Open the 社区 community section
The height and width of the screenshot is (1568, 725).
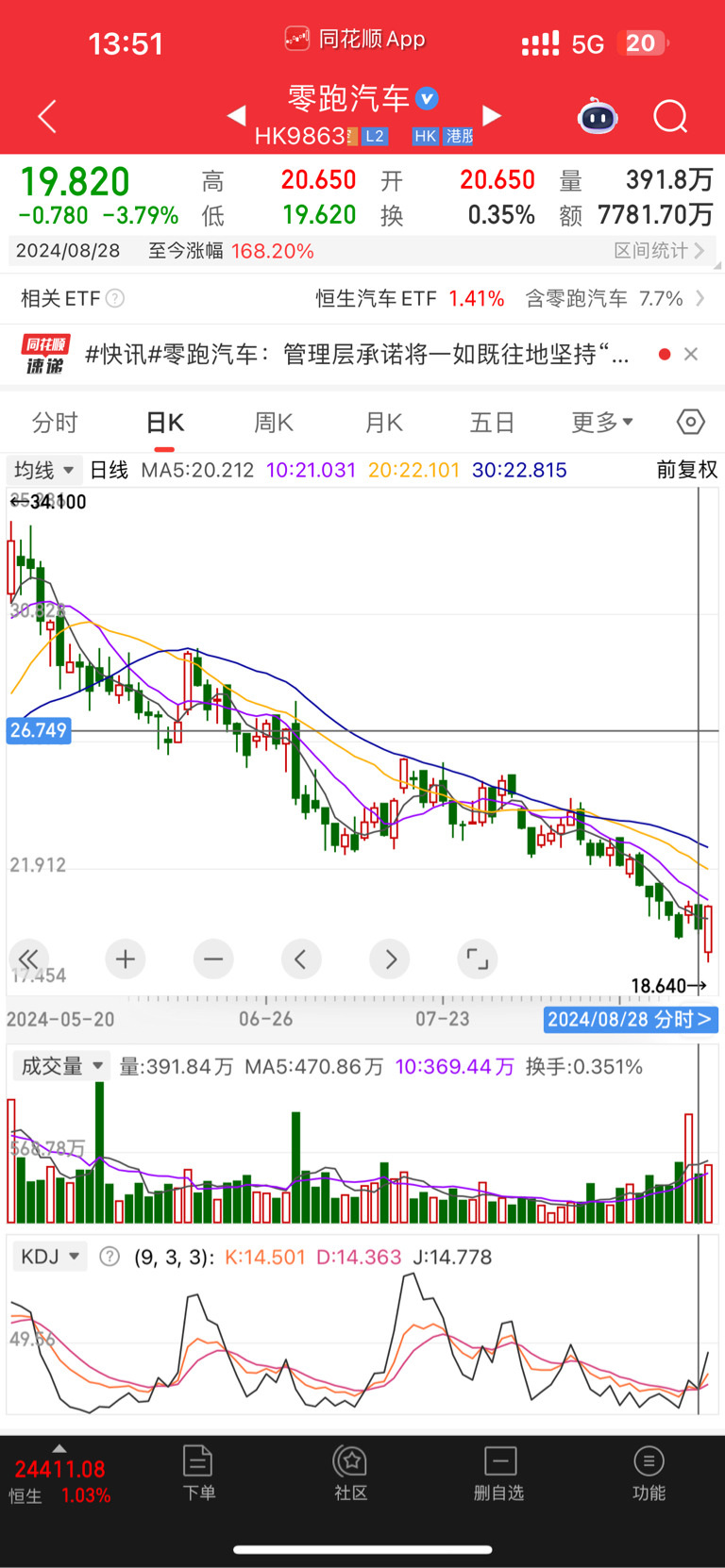350,1474
